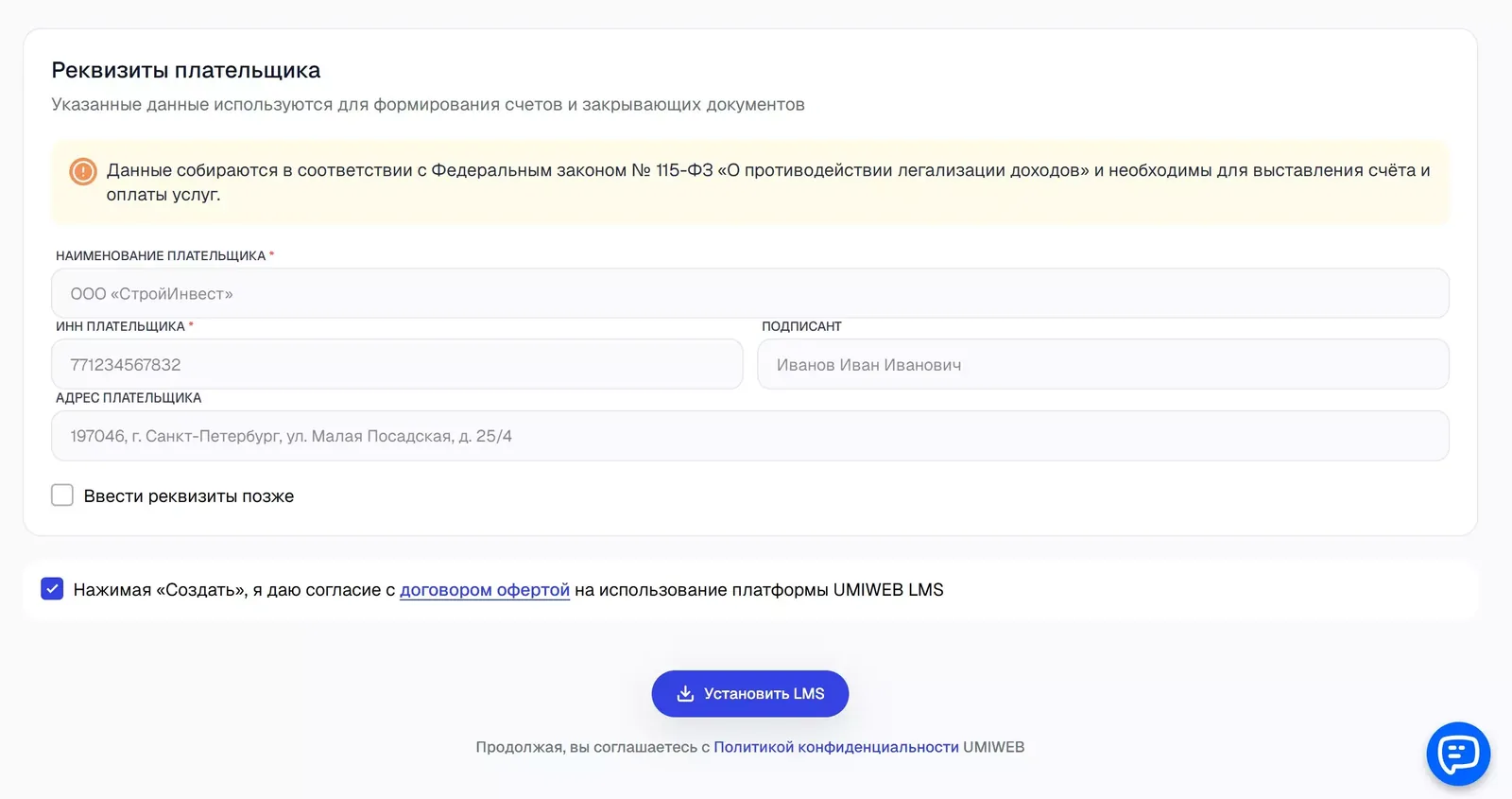Uncheck the offer agreement consent checkbox

(x=52, y=589)
